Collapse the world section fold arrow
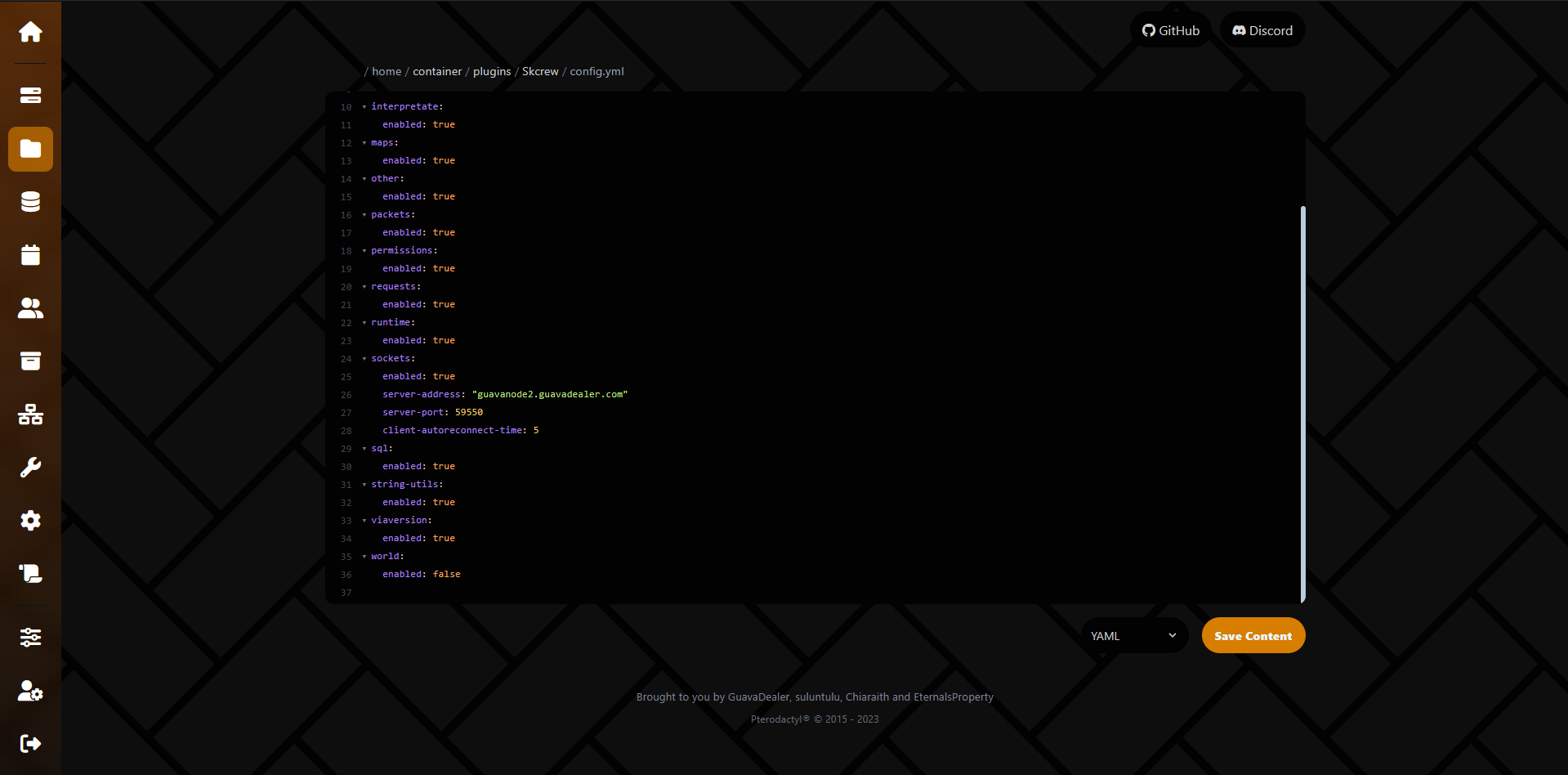Viewport: 1568px width, 775px height. (364, 556)
